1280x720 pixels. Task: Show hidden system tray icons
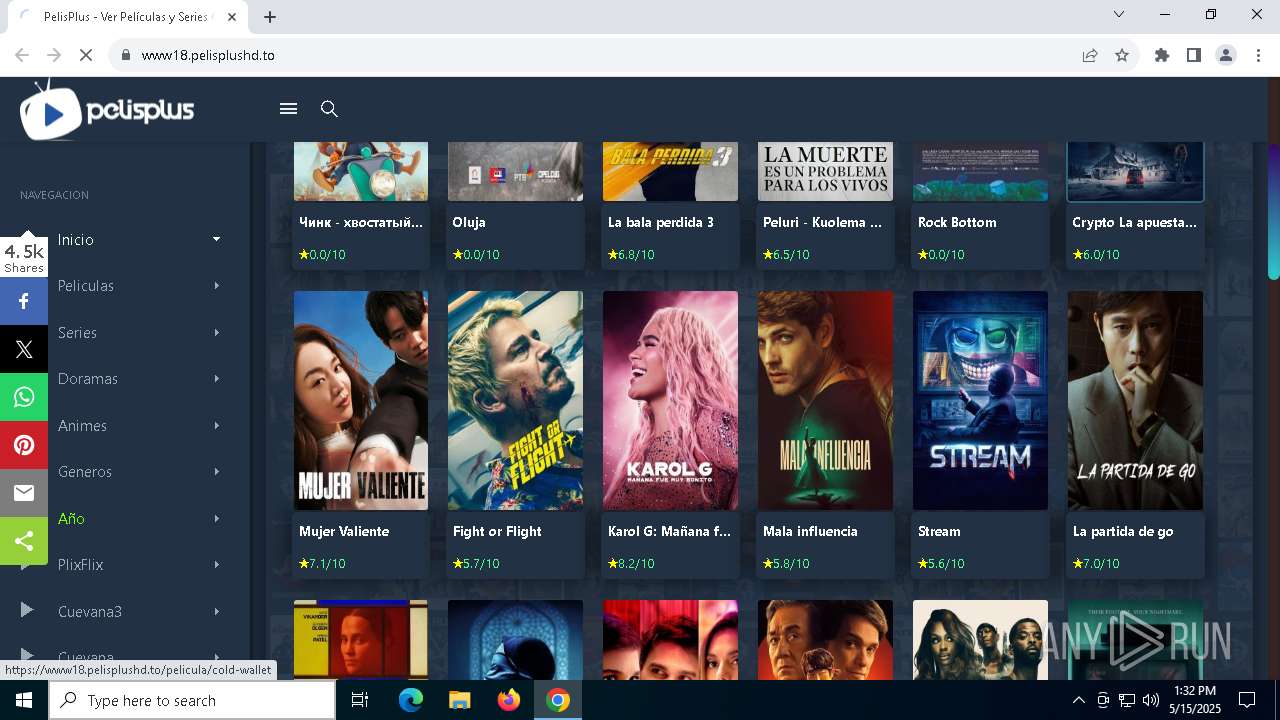(1078, 700)
